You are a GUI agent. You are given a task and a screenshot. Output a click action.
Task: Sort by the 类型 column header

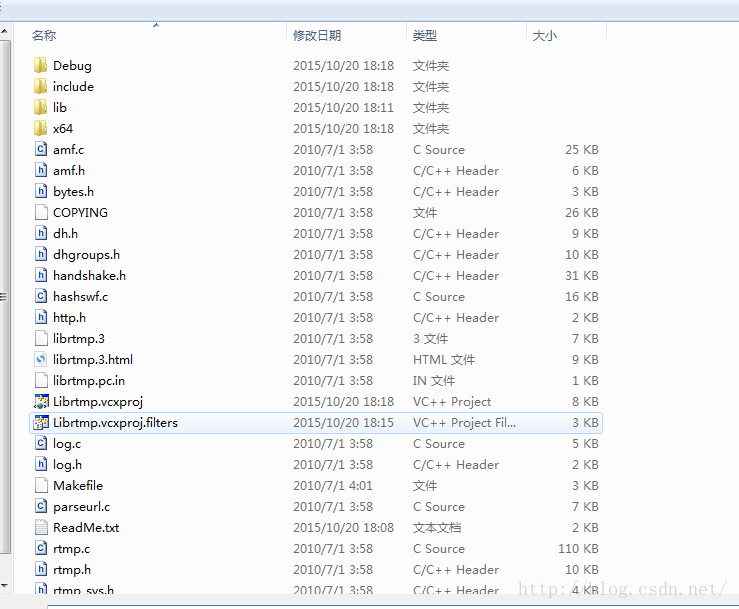click(425, 35)
